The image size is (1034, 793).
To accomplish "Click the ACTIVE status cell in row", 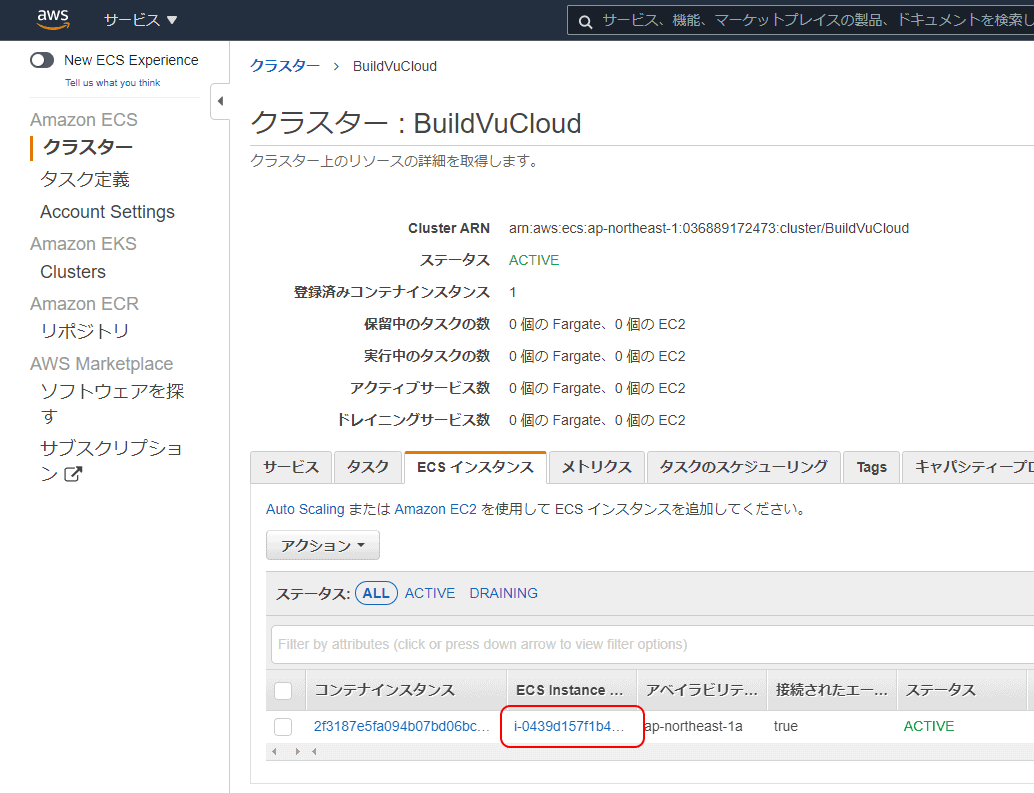I will (x=928, y=726).
